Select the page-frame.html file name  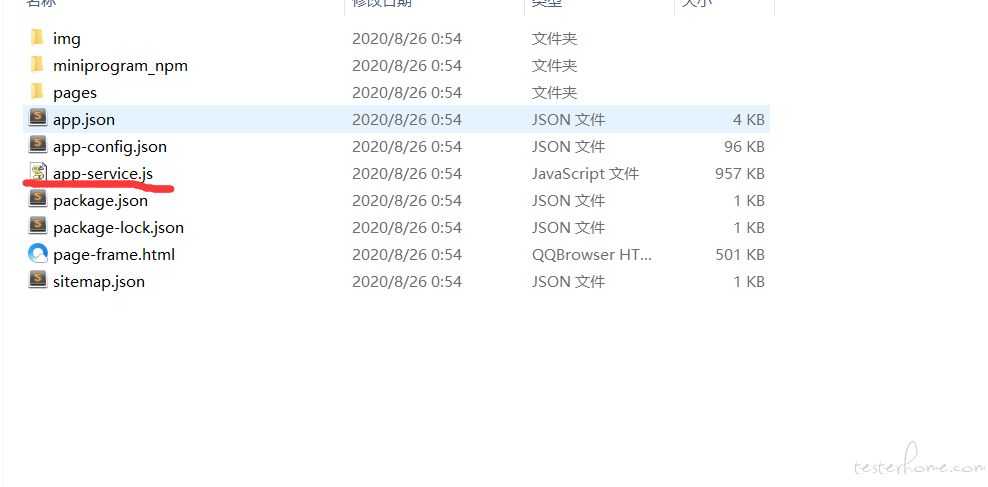(114, 255)
